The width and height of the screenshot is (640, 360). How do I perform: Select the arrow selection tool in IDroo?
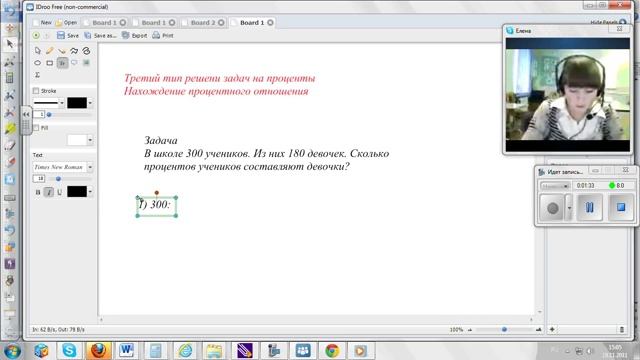[38, 51]
